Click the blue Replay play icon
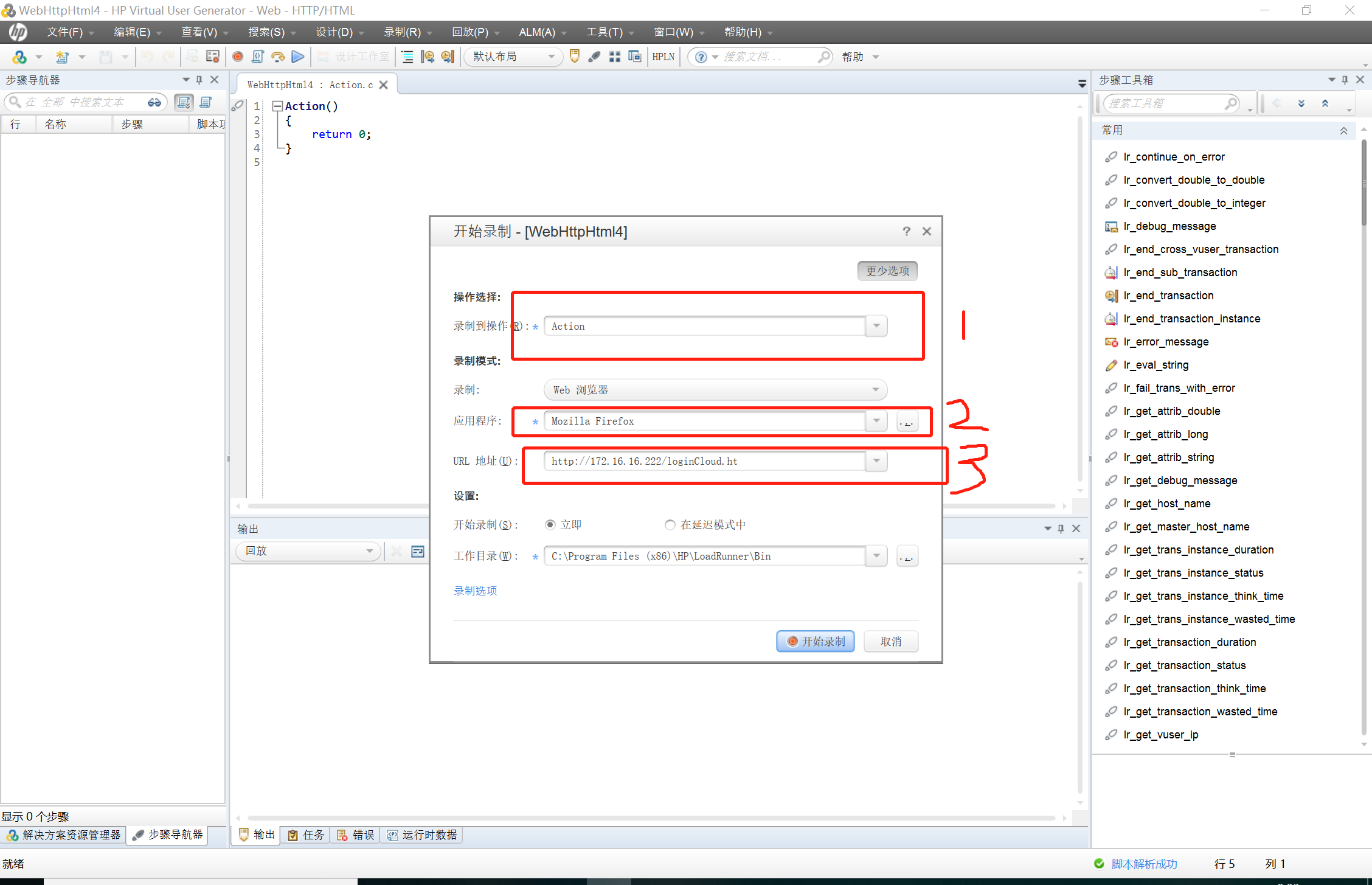1372x885 pixels. click(x=298, y=57)
